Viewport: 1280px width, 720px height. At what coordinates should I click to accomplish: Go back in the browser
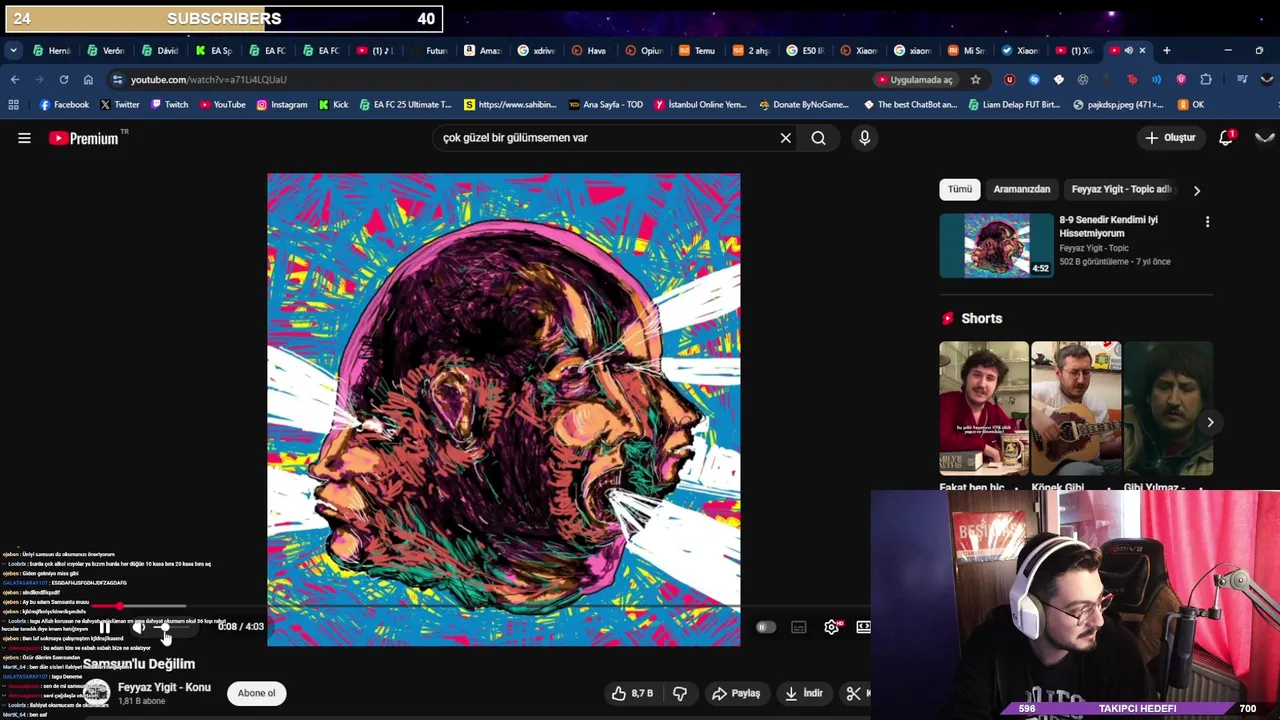click(15, 79)
